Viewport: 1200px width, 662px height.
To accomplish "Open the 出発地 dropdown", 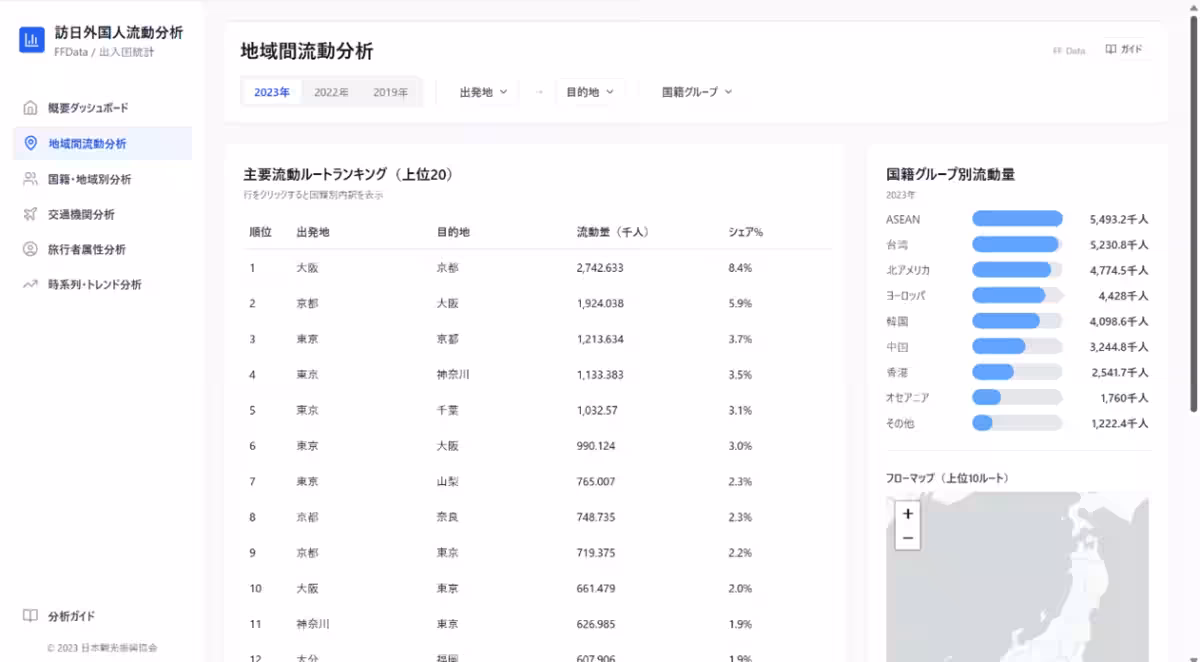I will click(x=484, y=91).
